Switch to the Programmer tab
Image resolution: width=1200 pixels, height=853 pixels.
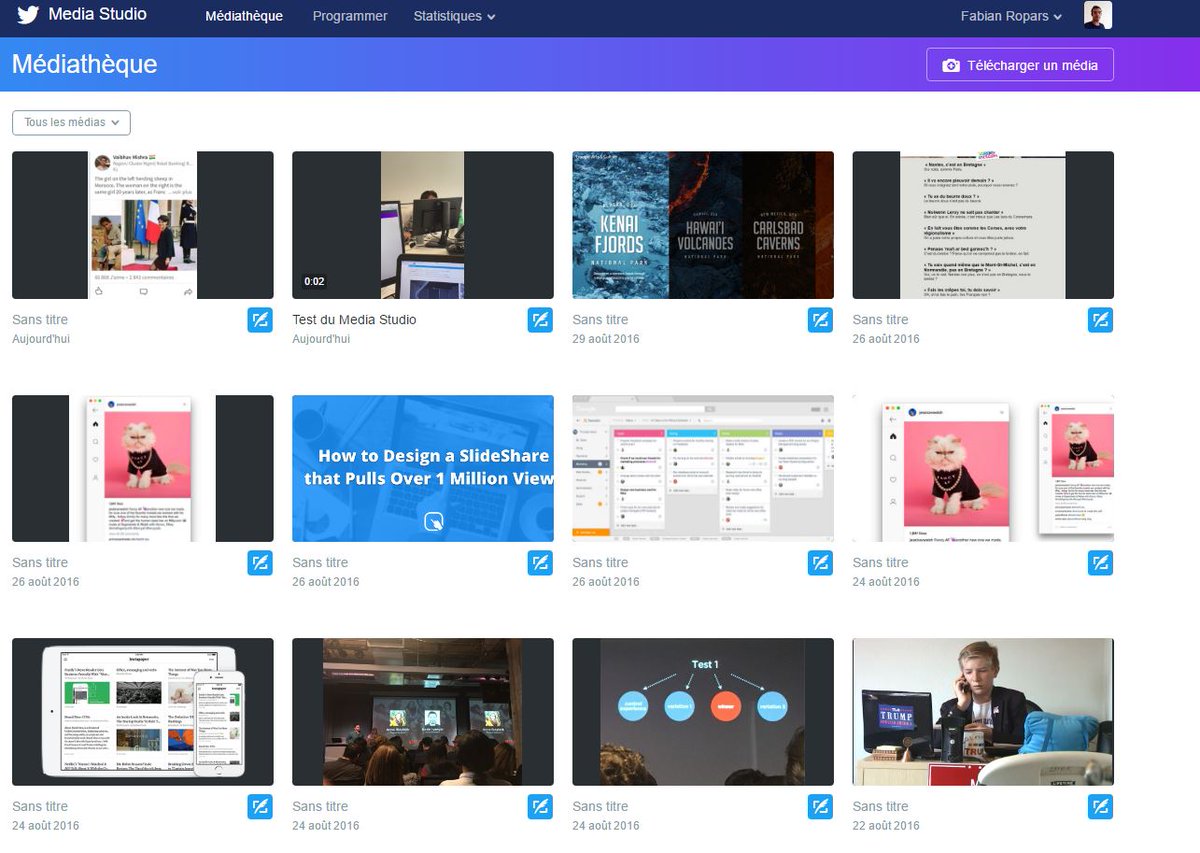[x=350, y=16]
